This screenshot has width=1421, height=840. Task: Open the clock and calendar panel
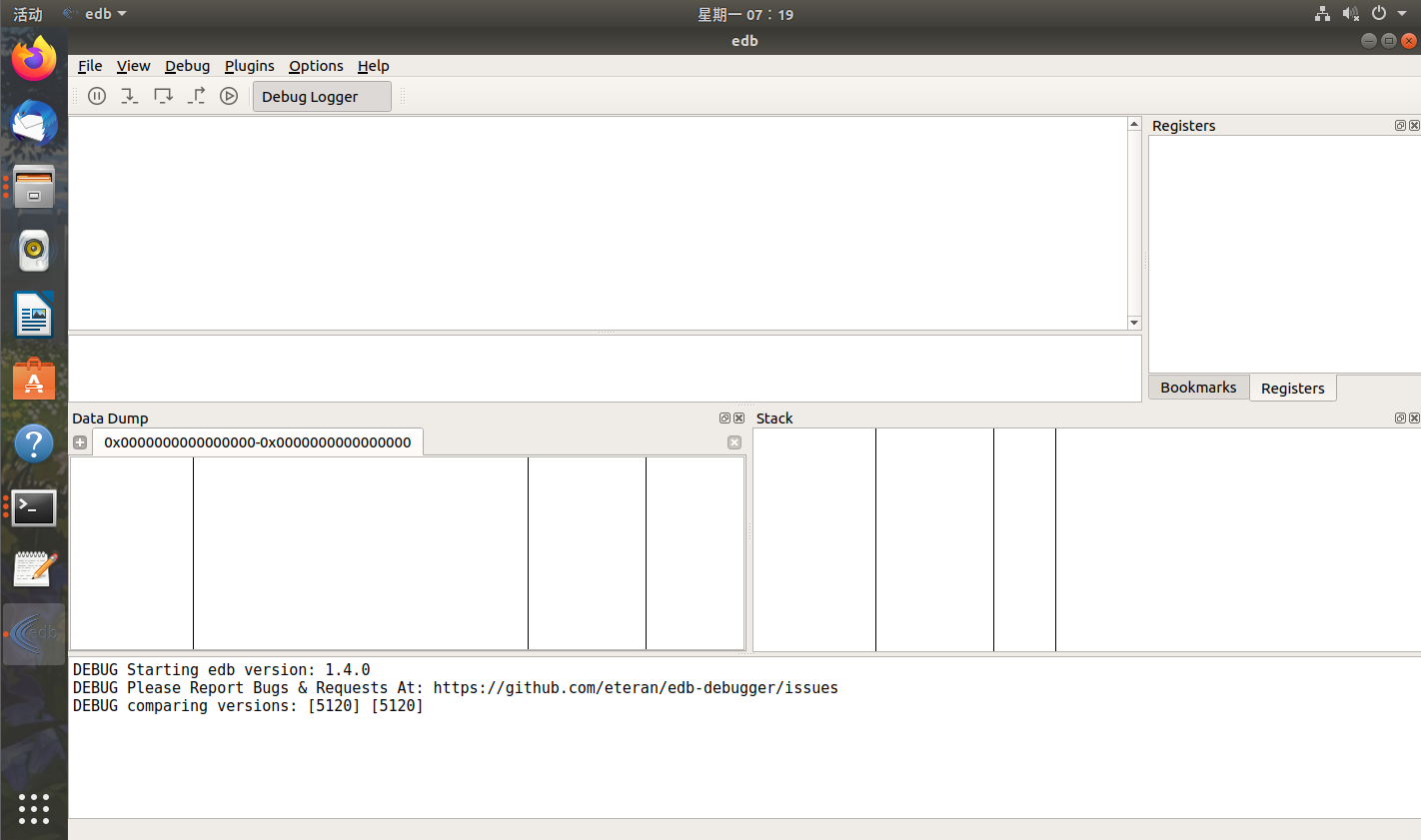pyautogui.click(x=745, y=14)
